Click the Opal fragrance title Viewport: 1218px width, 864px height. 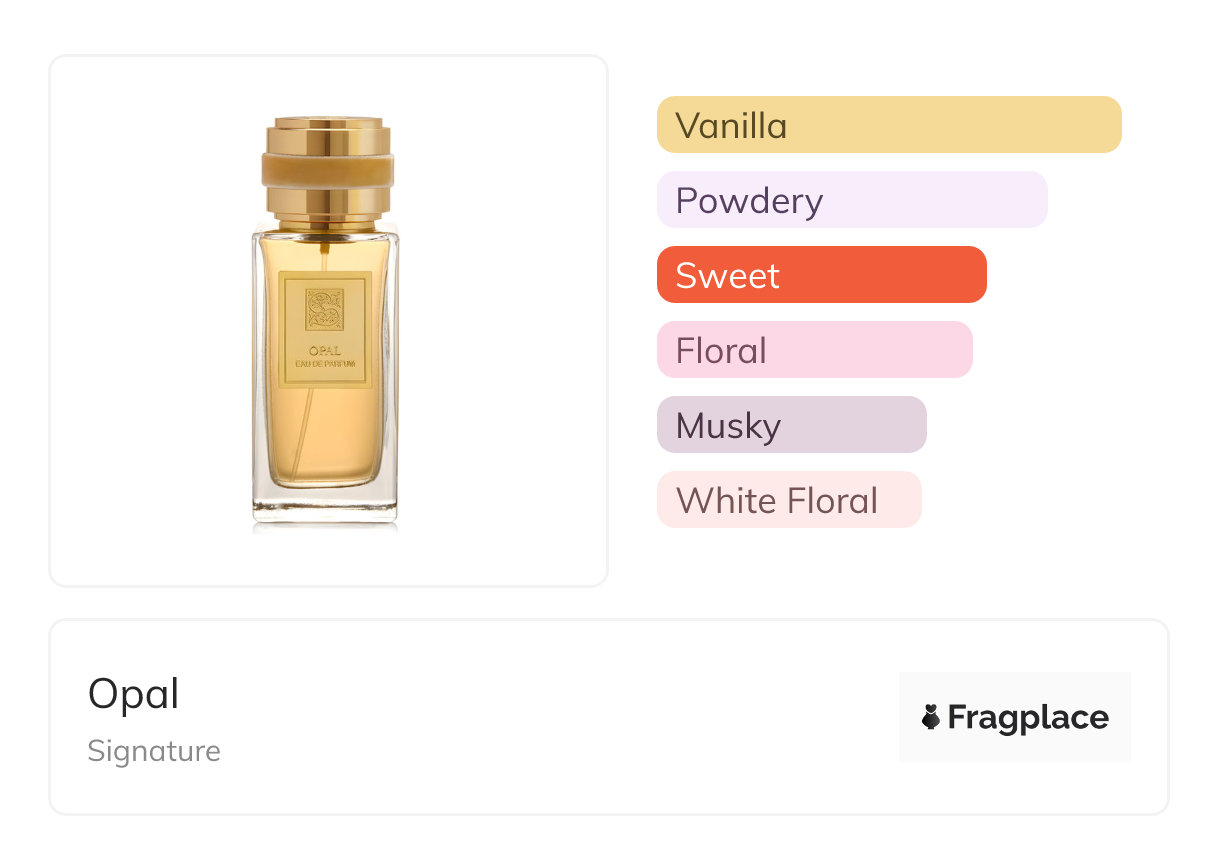click(134, 694)
